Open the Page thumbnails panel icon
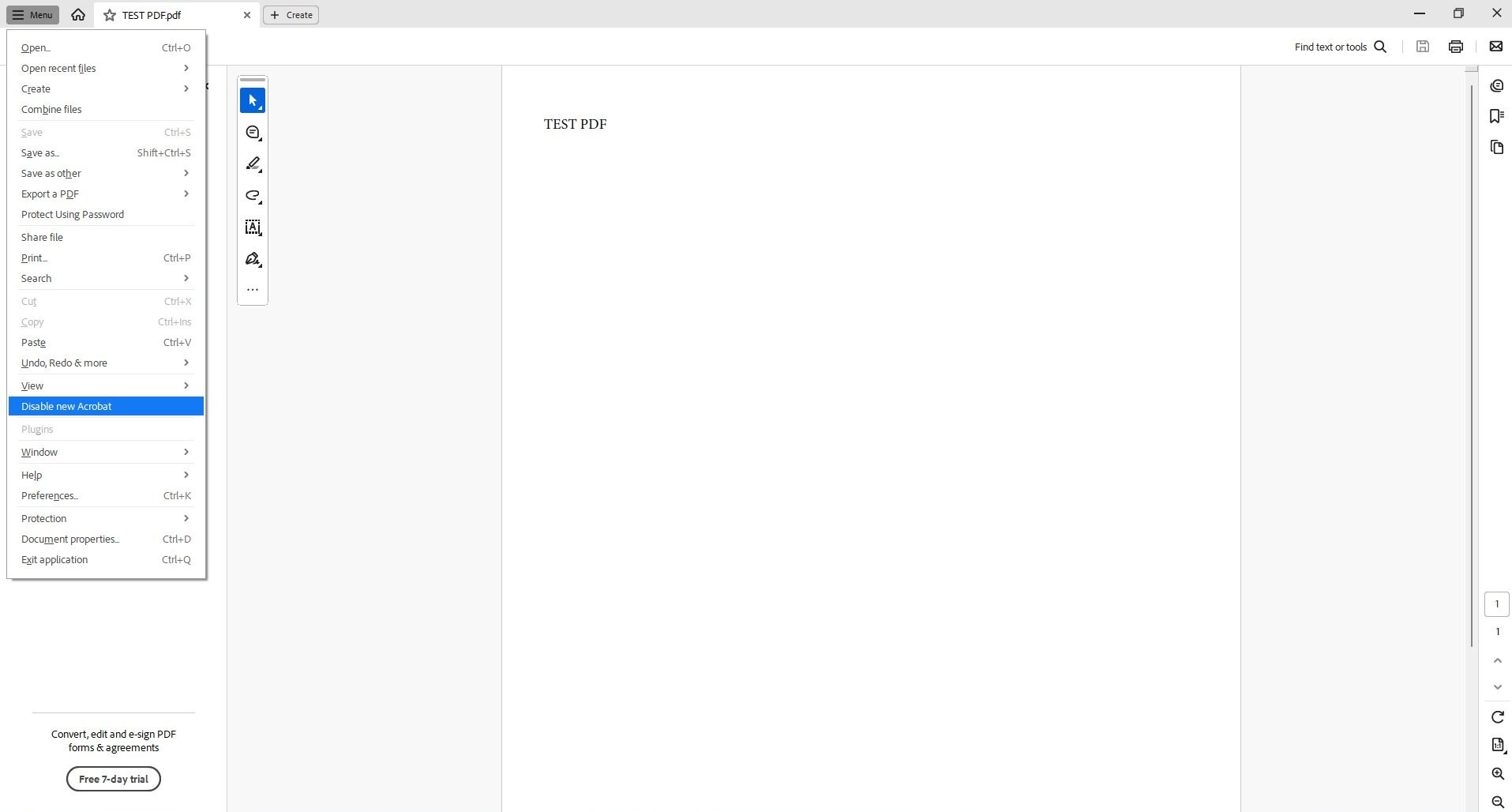This screenshot has height=812, width=1512. (x=1497, y=147)
